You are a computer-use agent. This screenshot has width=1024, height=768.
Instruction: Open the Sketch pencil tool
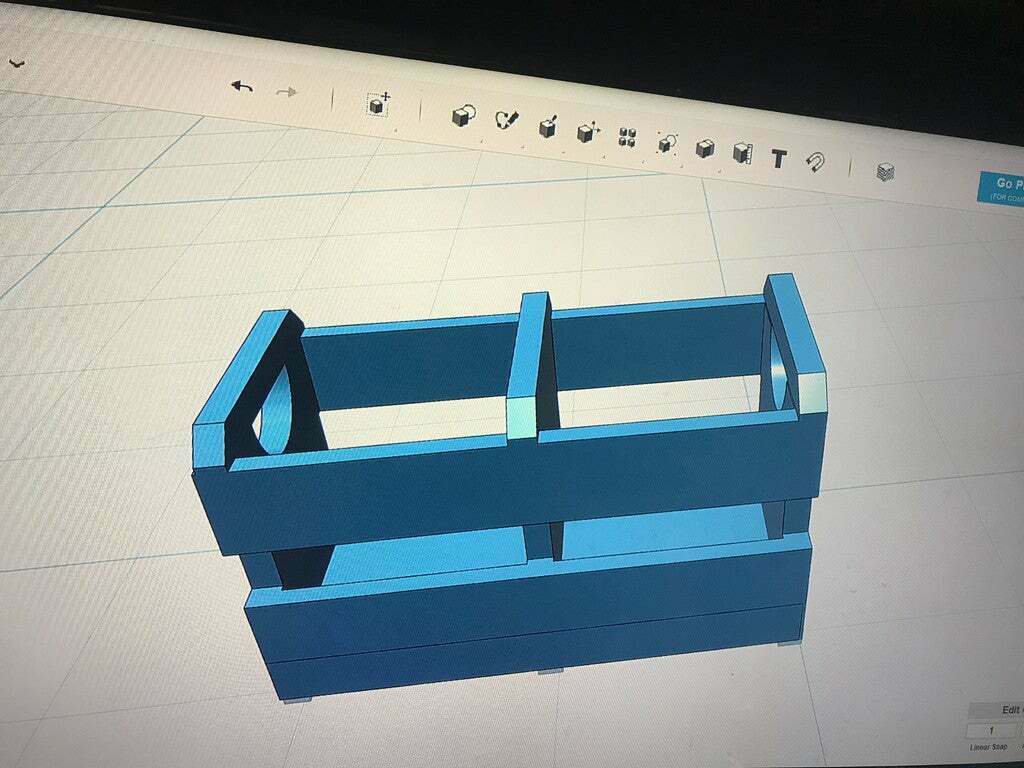pos(506,120)
